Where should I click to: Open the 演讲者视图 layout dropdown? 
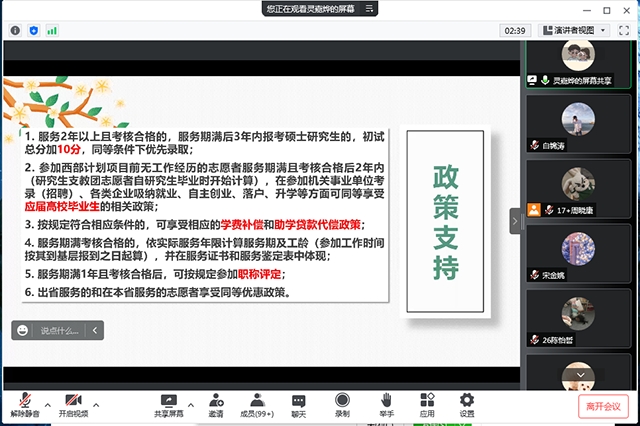pyautogui.click(x=574, y=31)
